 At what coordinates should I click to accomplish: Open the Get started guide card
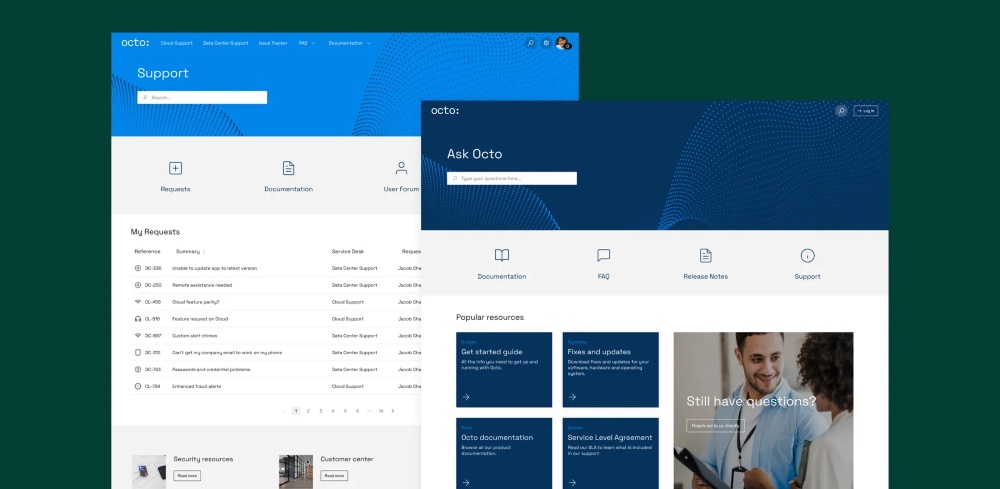(504, 370)
